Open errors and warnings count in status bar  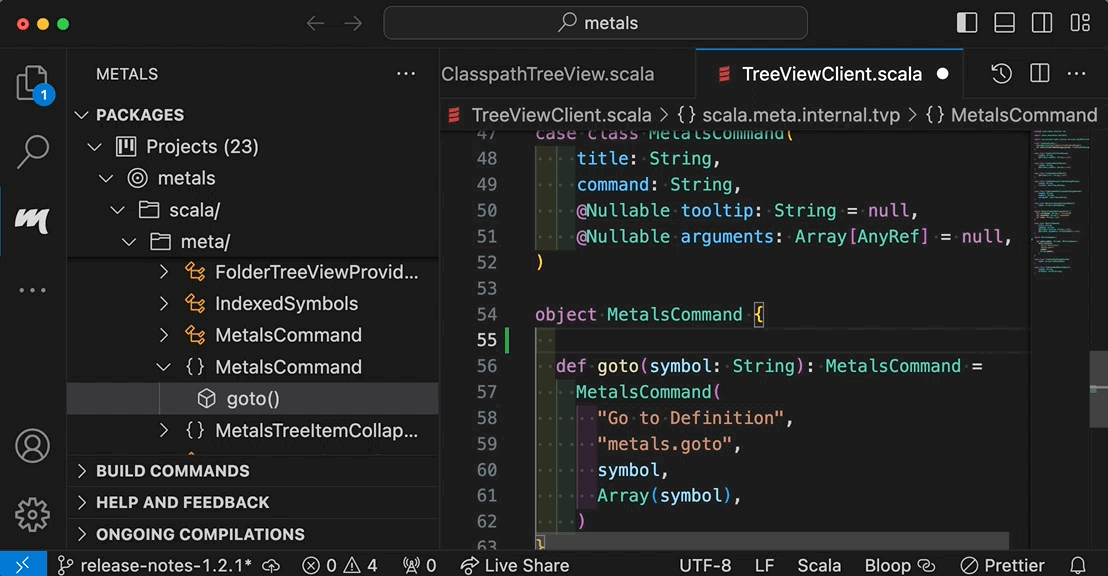340,565
